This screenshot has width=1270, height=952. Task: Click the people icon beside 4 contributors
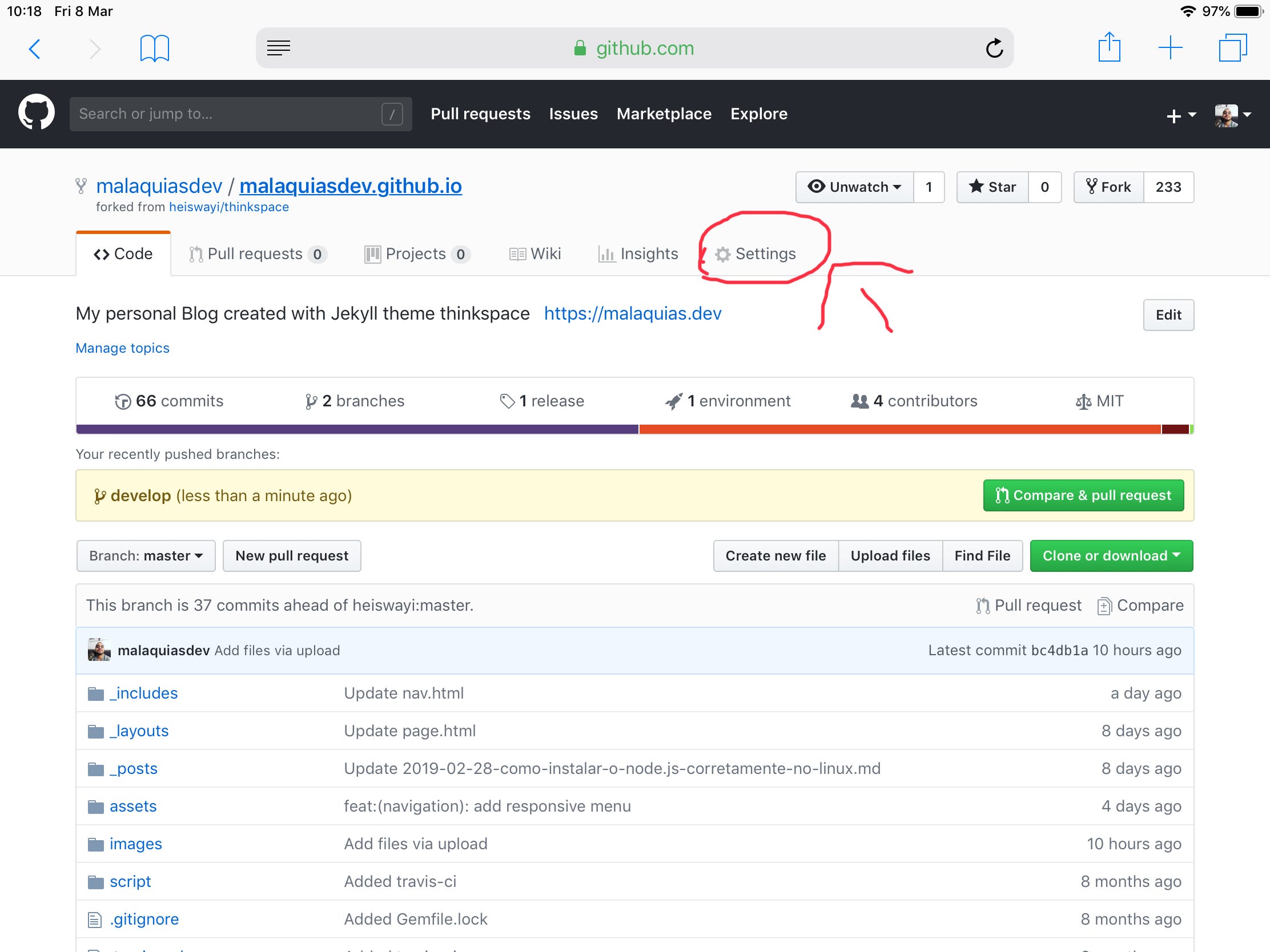[859, 401]
